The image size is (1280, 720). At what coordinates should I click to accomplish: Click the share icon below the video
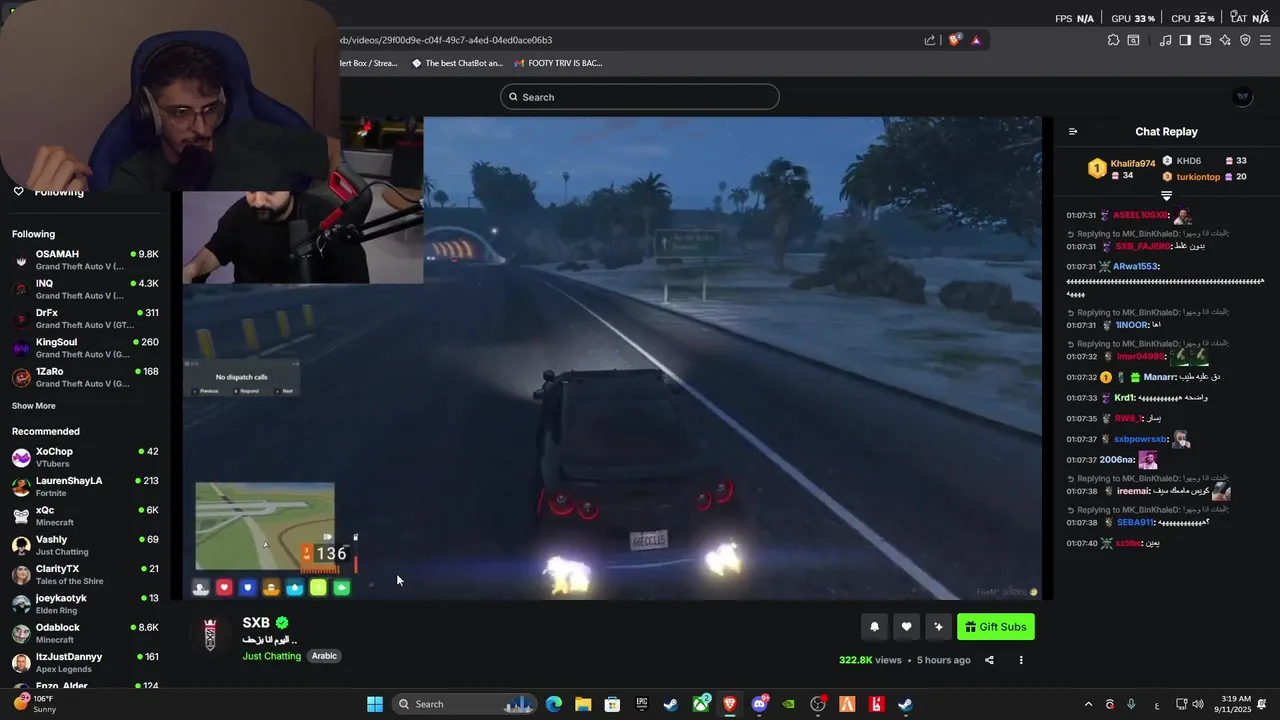coord(989,660)
